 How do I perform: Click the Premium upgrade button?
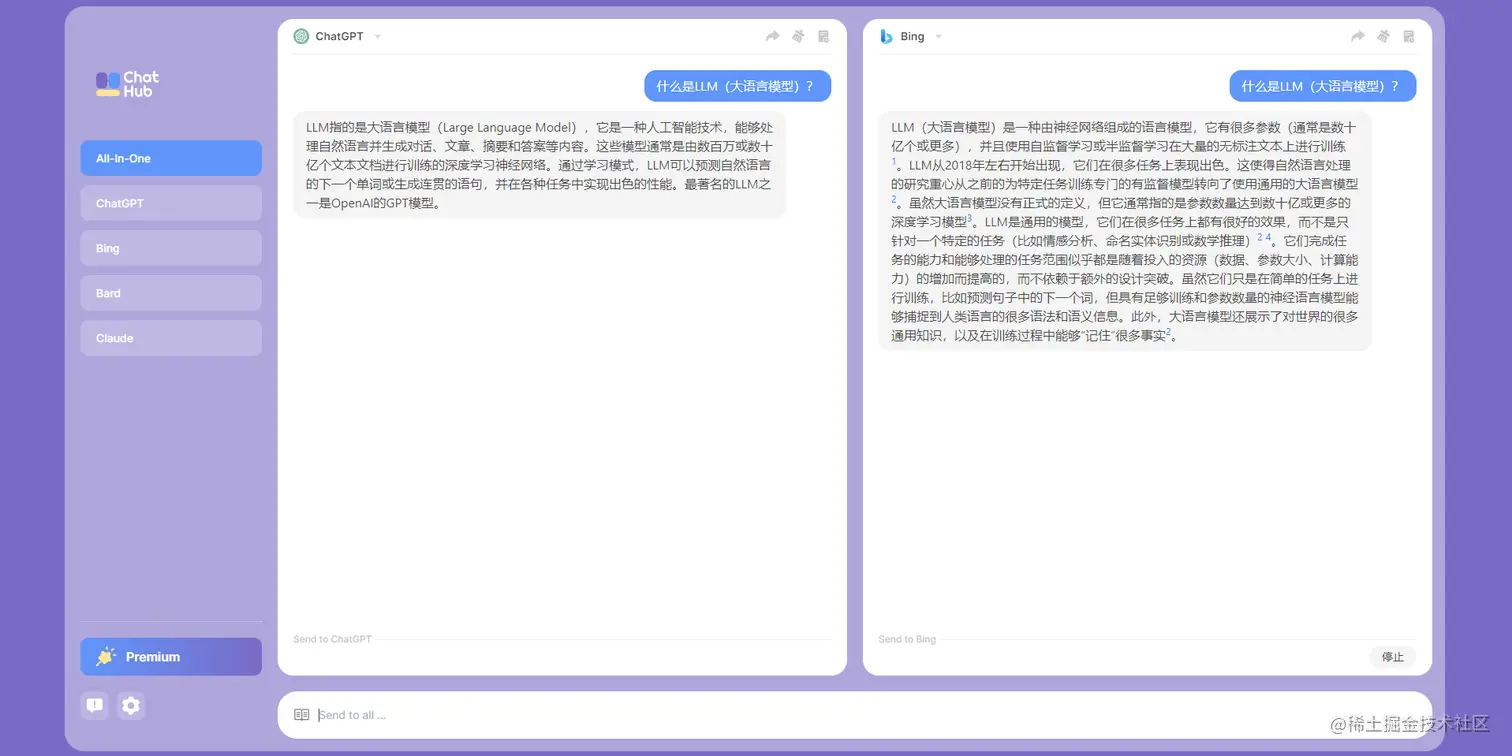tap(171, 657)
